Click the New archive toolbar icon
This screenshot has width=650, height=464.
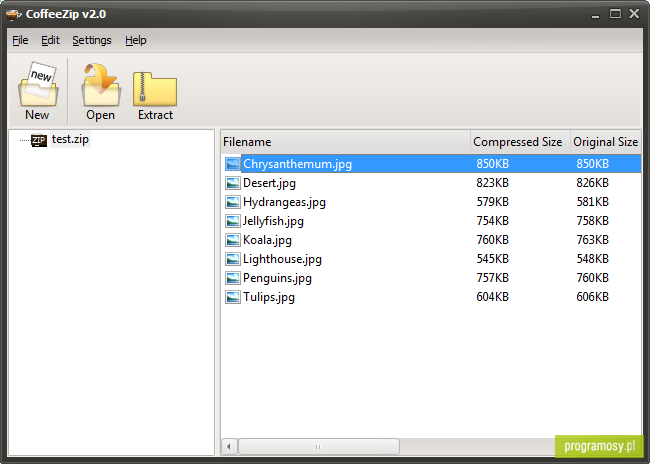coord(38,85)
